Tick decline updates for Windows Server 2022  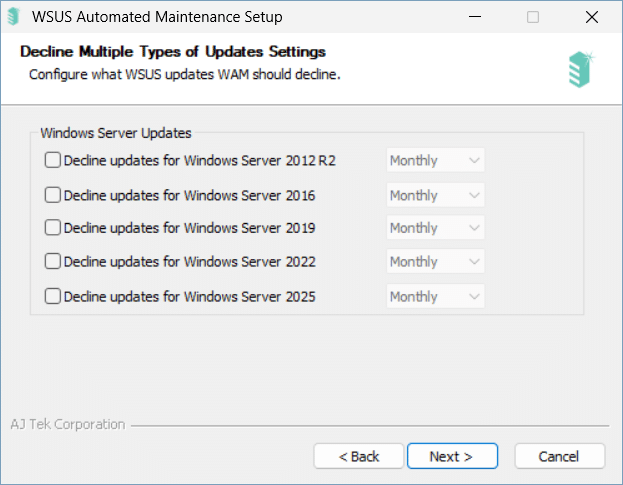coord(52,261)
